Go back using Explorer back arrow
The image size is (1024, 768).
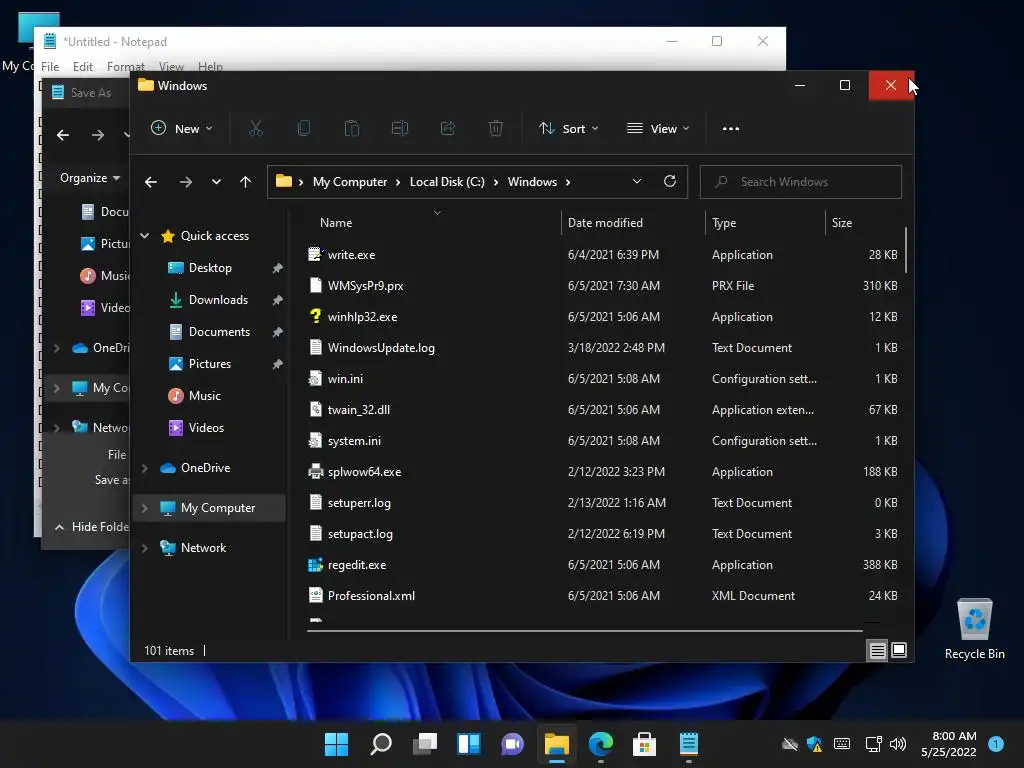pyautogui.click(x=151, y=182)
